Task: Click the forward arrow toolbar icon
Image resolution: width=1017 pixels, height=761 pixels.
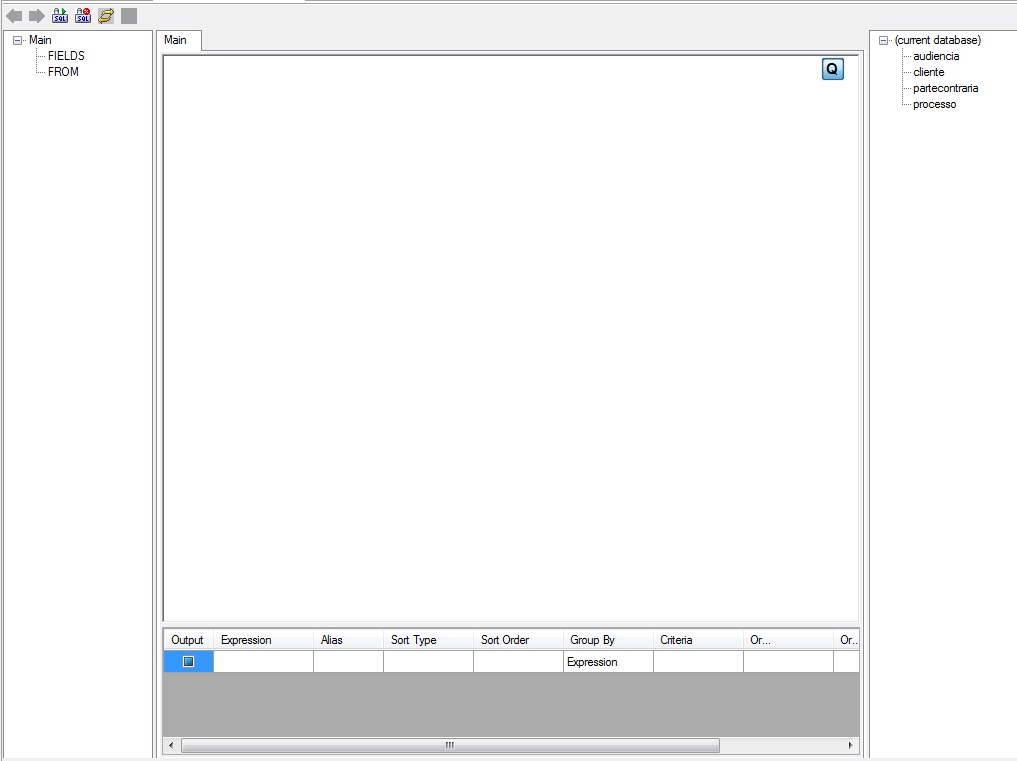Action: (36, 16)
